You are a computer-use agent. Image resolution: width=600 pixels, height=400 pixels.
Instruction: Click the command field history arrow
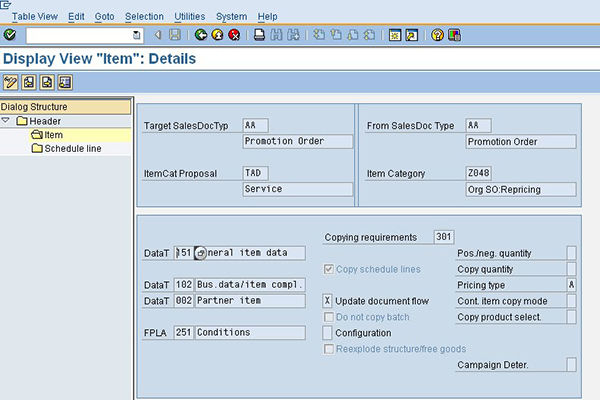[136, 35]
